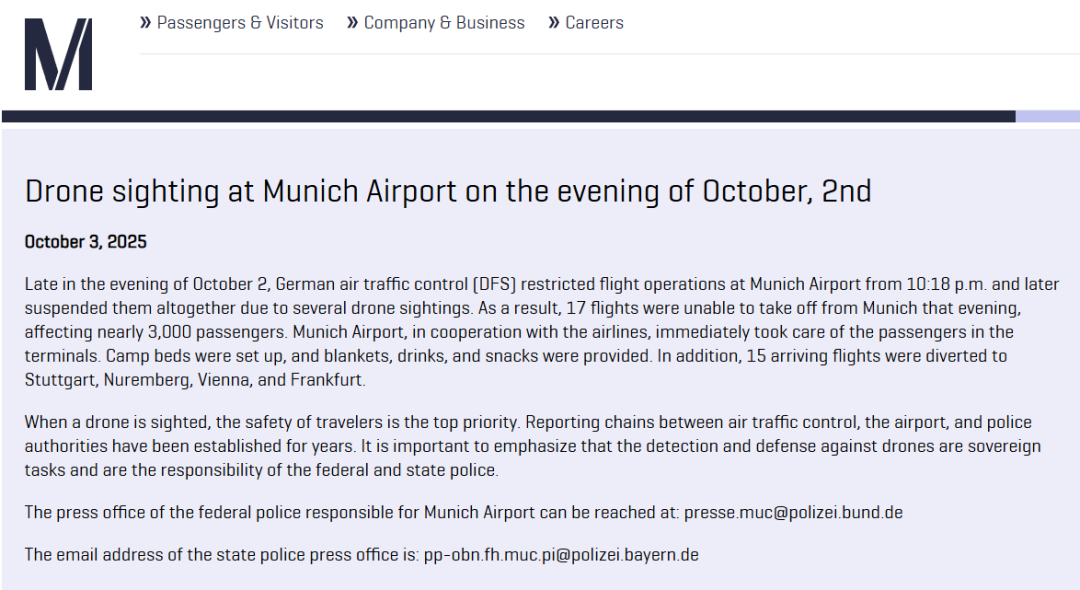Click the light purple bar segment
Viewport: 1080px width, 590px height.
1047,116
